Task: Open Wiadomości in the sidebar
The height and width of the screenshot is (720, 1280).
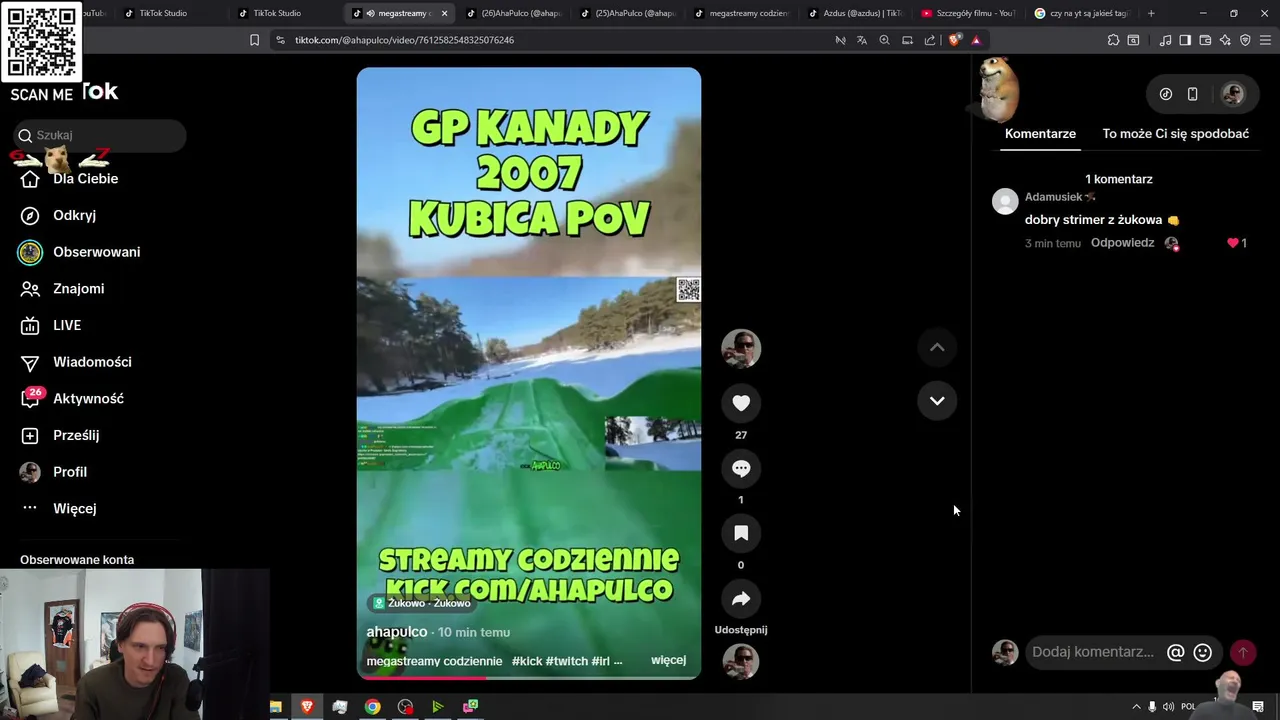Action: pos(92,362)
